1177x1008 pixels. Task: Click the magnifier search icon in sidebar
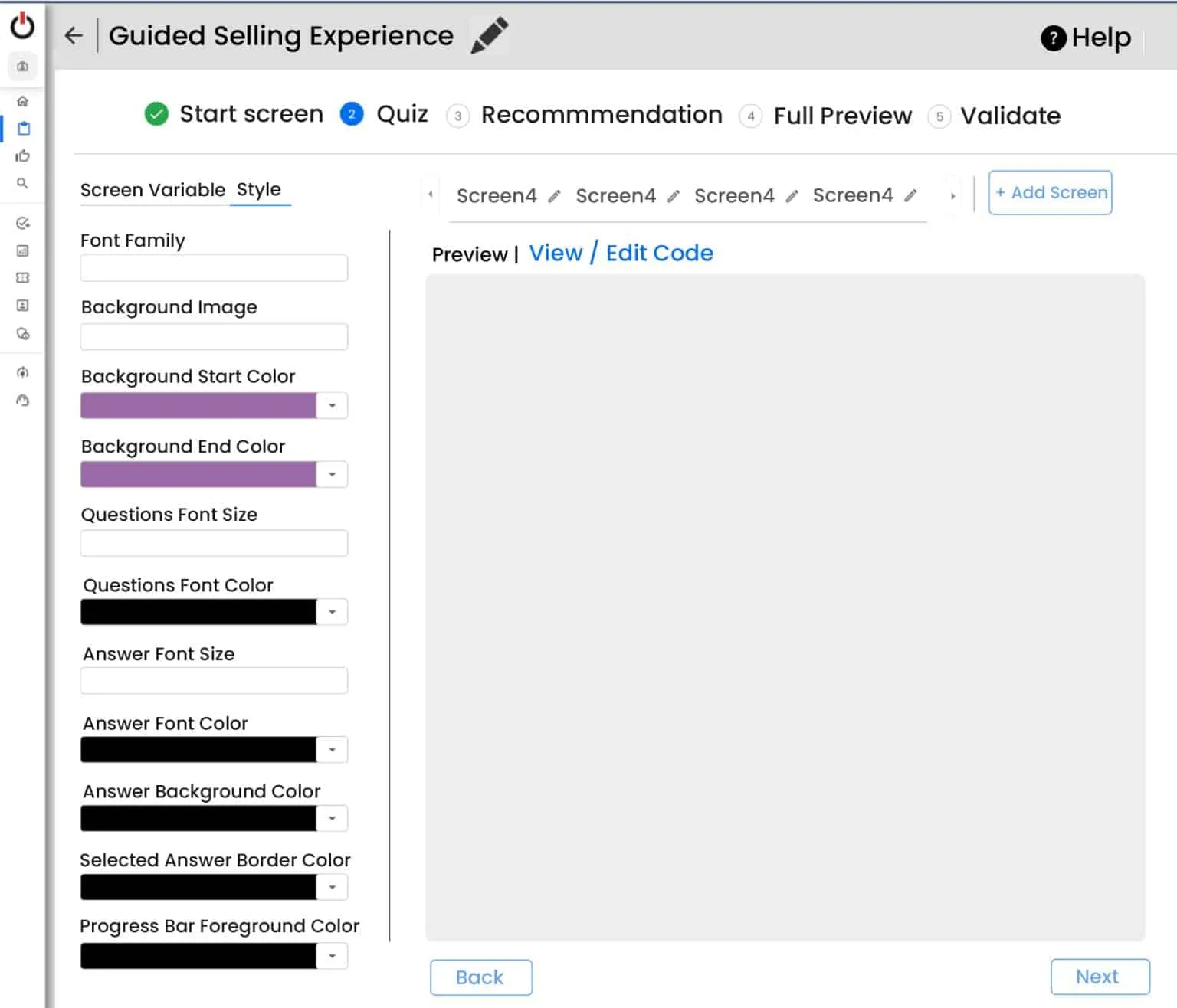[x=23, y=184]
